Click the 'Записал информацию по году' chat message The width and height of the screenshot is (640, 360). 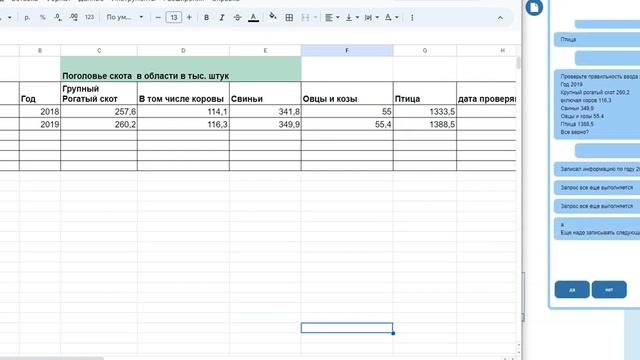click(x=597, y=169)
